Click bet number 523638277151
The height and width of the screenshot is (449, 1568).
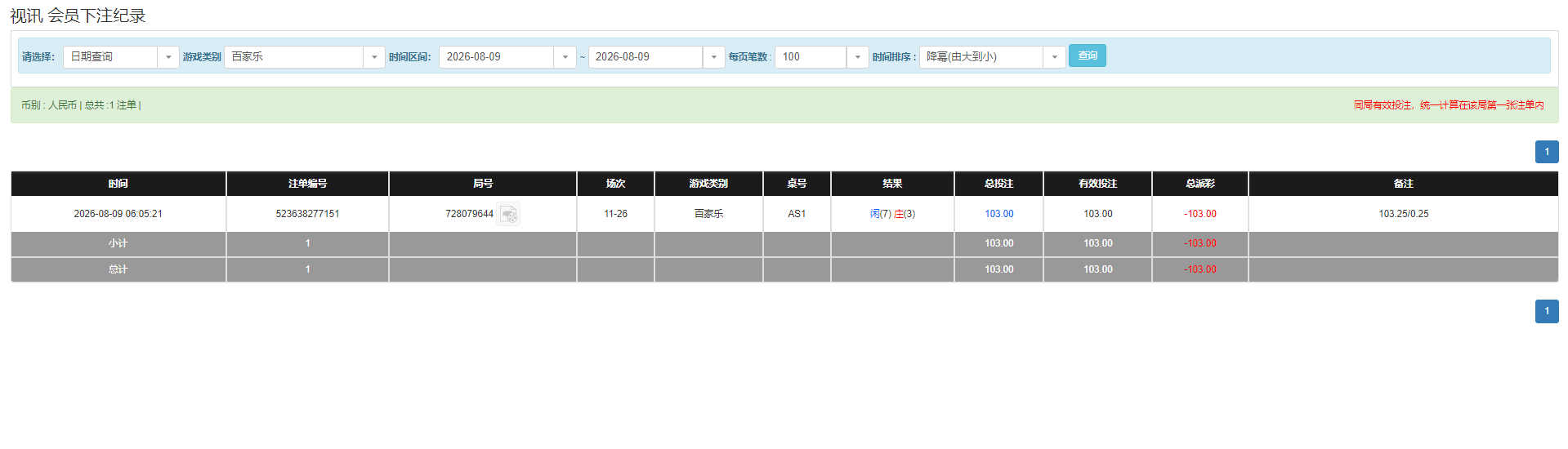coord(307,214)
